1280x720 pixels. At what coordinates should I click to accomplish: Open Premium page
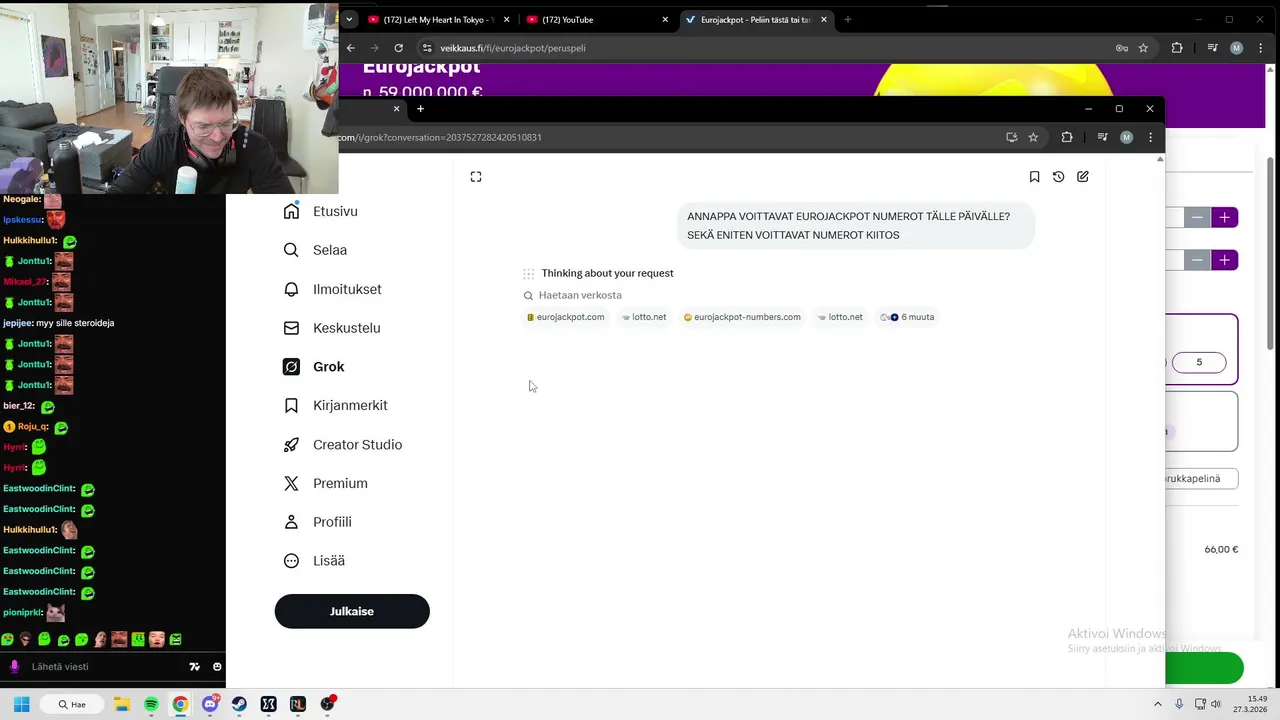coord(325,483)
